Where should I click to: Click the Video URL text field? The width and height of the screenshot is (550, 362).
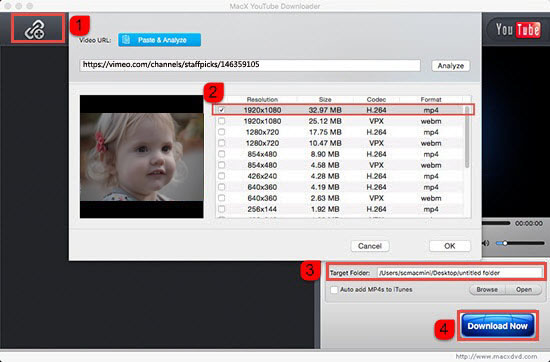(x=250, y=65)
